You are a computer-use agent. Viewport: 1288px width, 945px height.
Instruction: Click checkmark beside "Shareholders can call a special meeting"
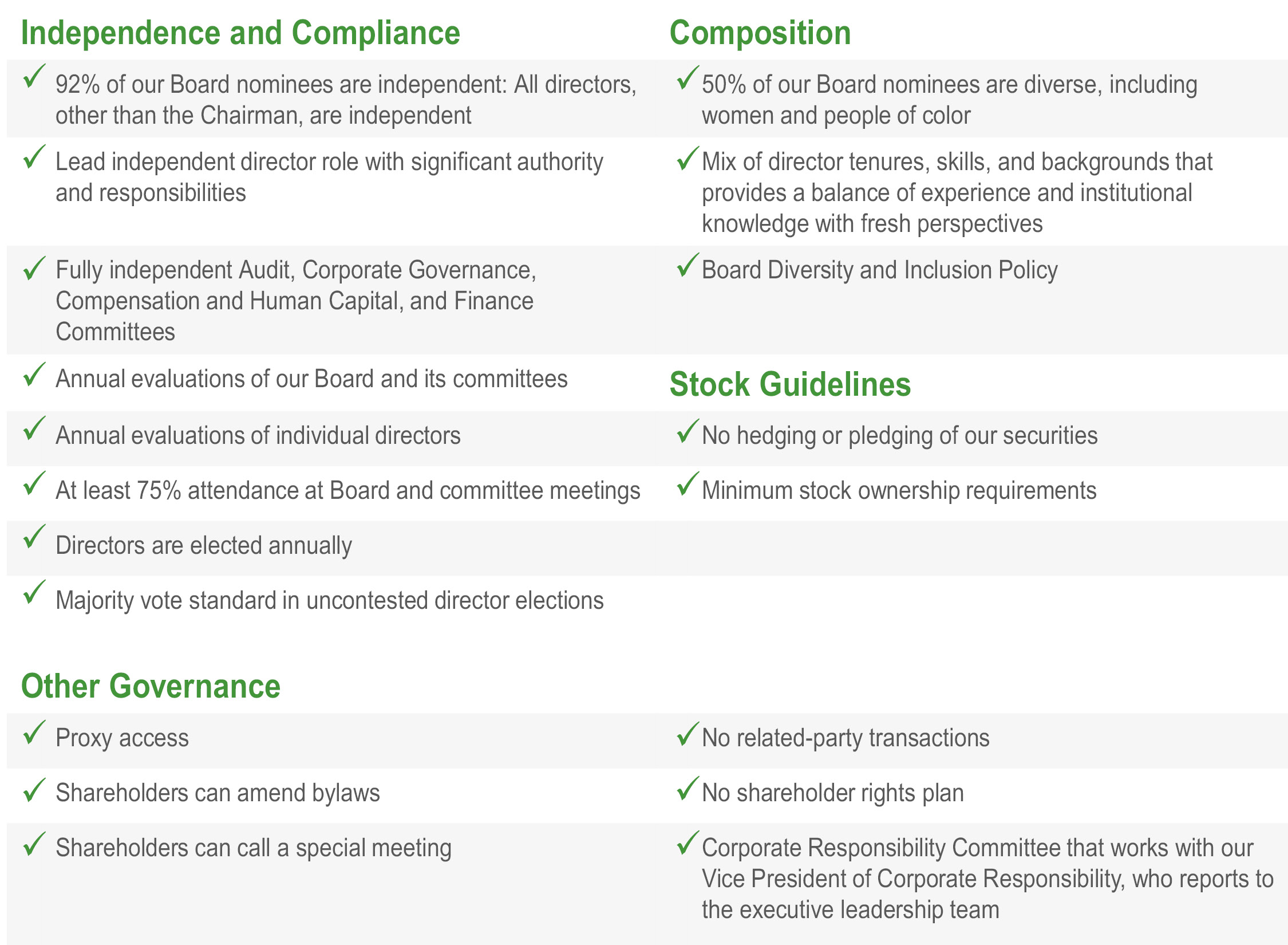click(x=34, y=844)
